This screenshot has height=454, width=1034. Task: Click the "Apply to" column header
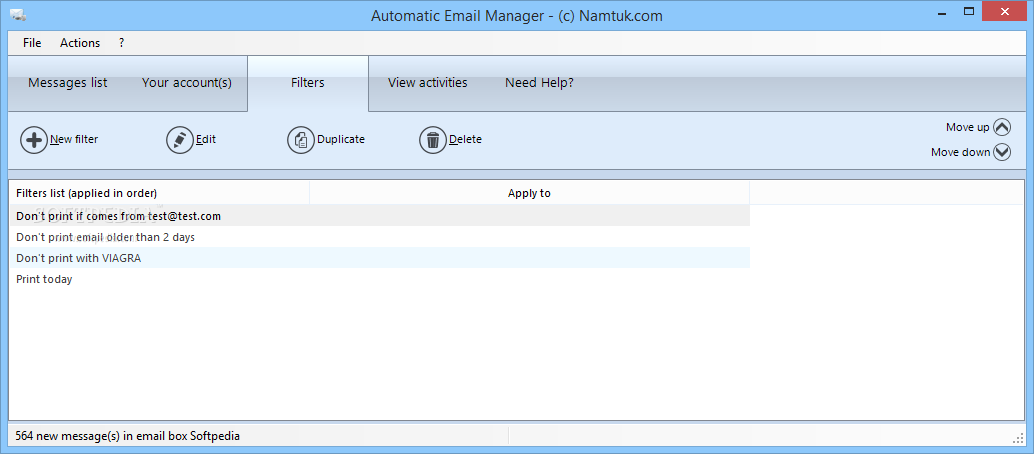530,193
